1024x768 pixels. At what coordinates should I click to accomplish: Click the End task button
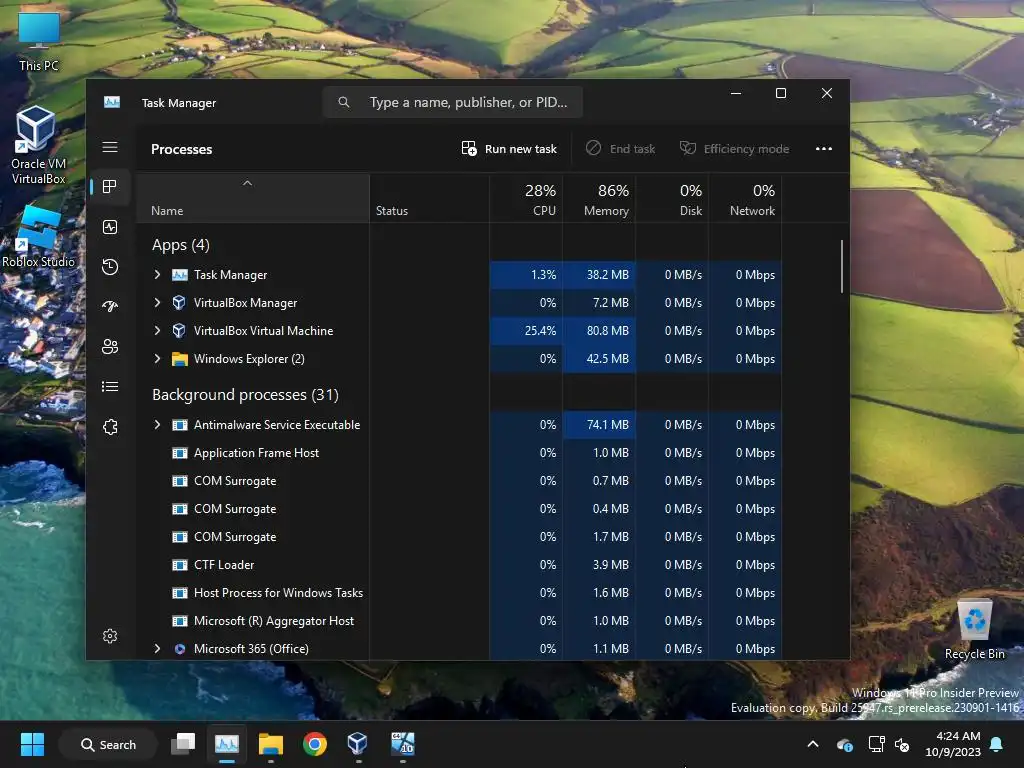(620, 149)
